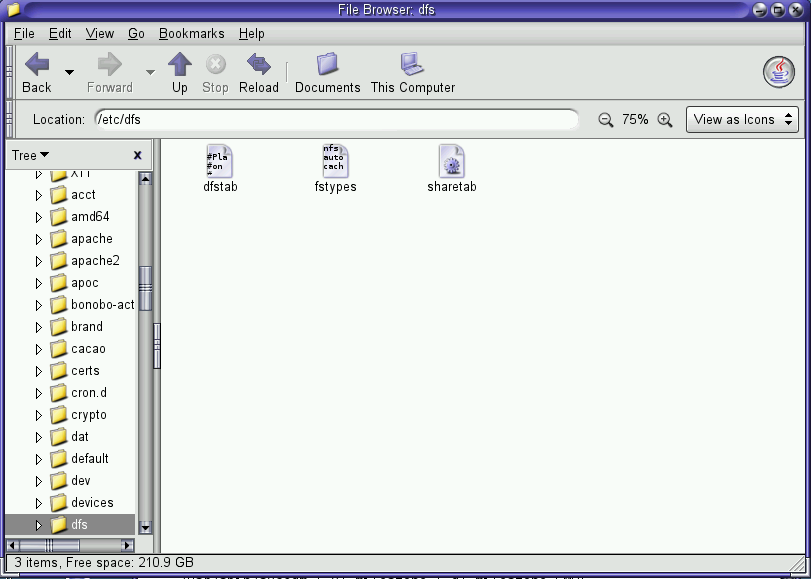Open the Go menu

point(136,33)
